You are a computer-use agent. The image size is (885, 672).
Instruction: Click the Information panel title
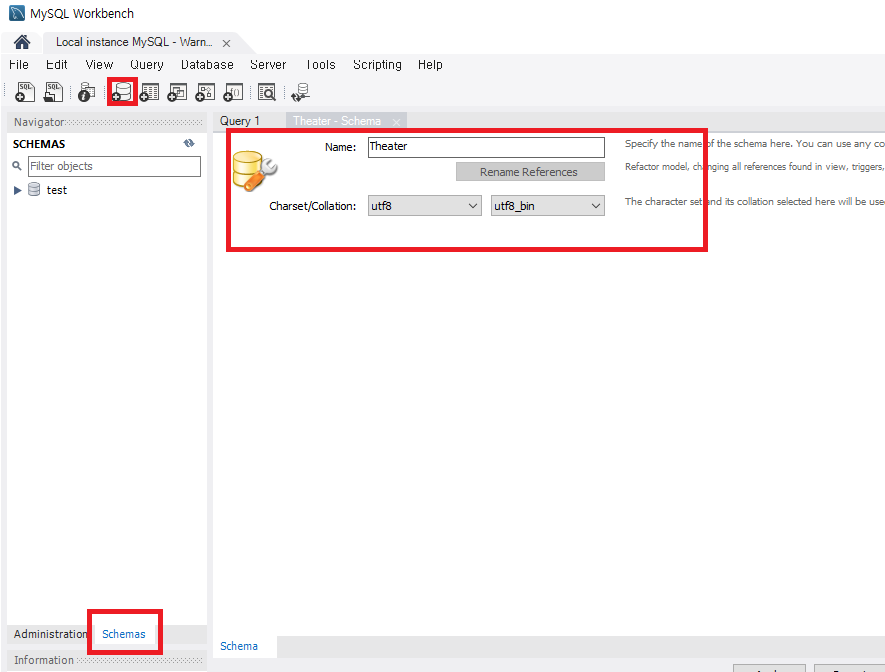point(44,660)
